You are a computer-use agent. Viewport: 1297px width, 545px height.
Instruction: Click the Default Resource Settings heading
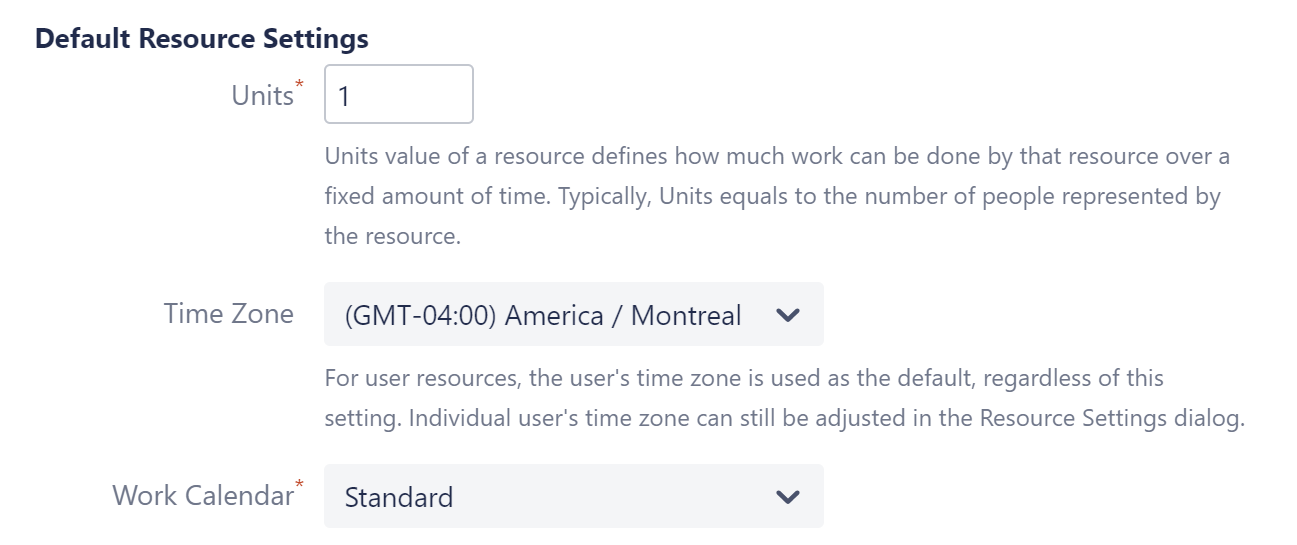[x=202, y=39]
